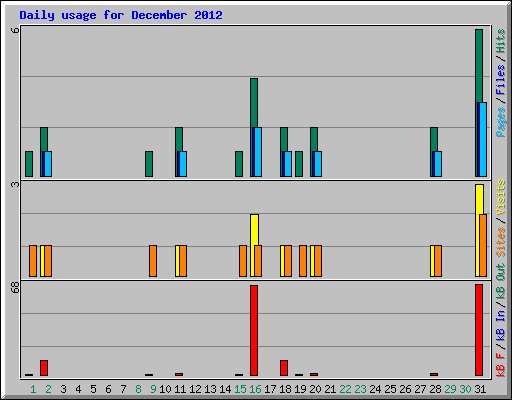Click day label 28 on the x-axis

coord(435,389)
